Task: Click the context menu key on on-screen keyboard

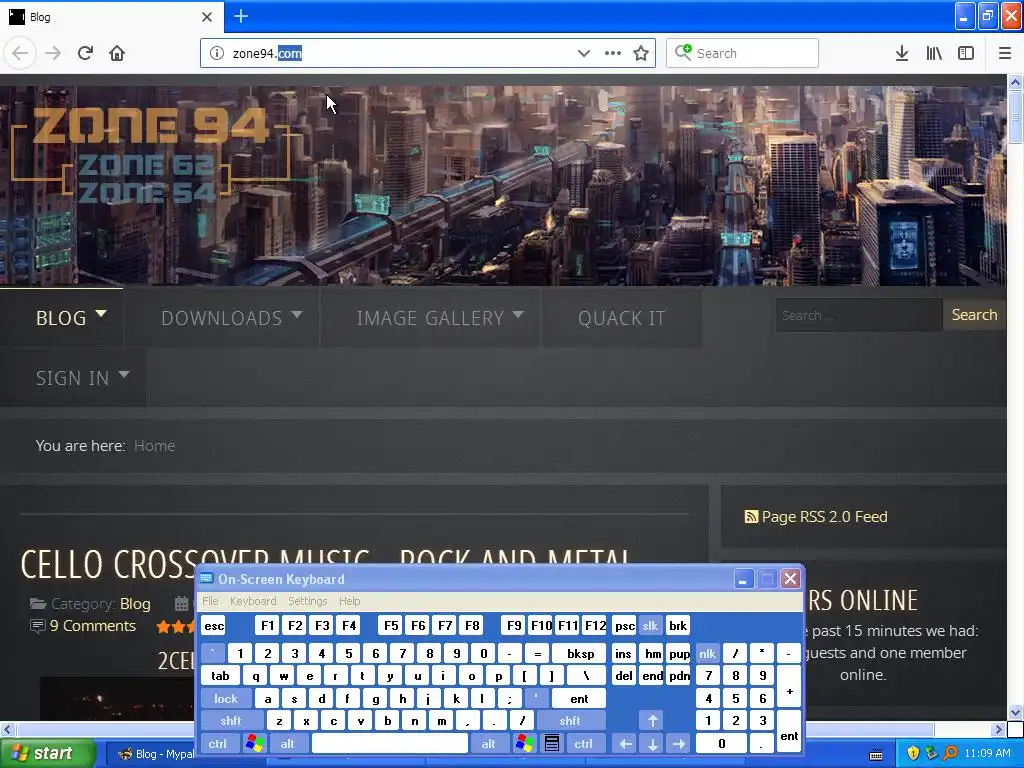Action: [x=552, y=743]
